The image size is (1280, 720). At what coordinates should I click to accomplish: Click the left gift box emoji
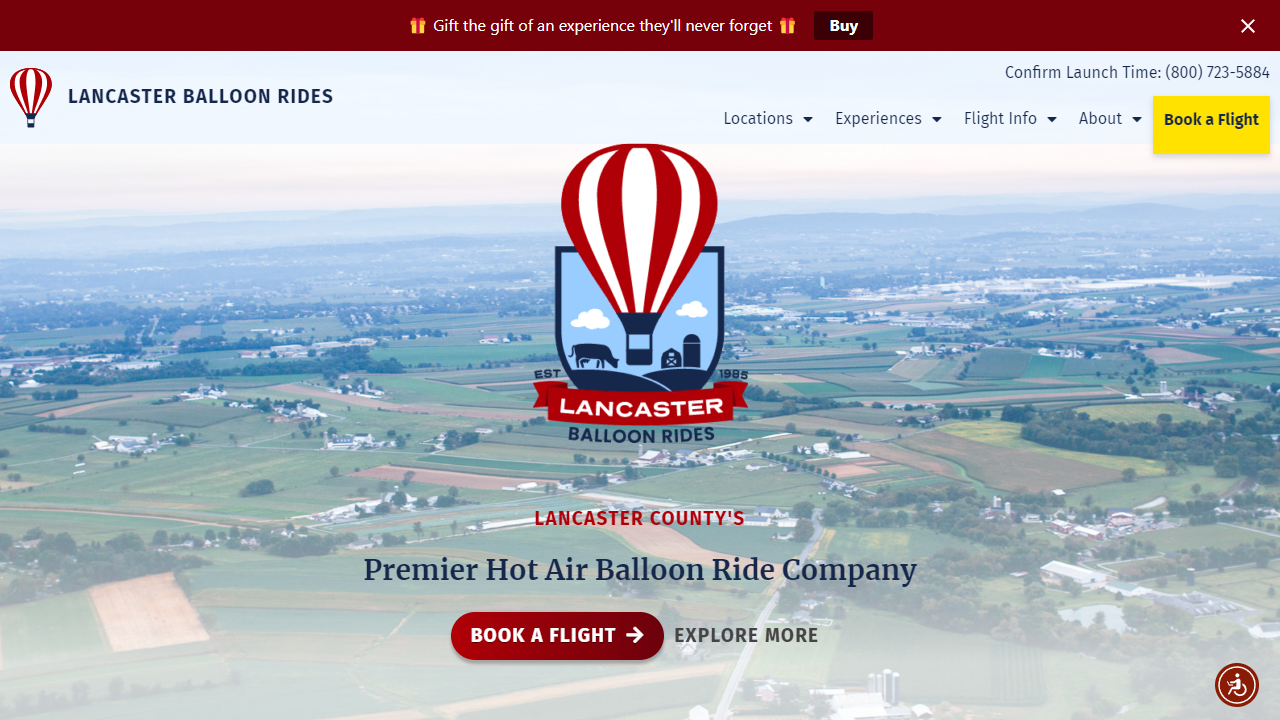click(x=418, y=26)
